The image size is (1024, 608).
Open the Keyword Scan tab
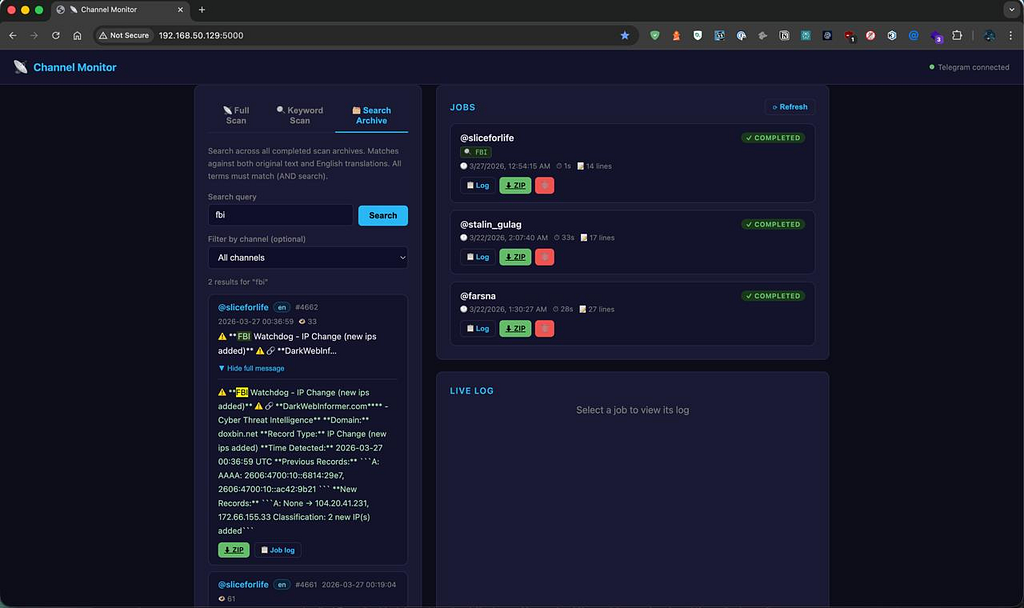point(300,116)
